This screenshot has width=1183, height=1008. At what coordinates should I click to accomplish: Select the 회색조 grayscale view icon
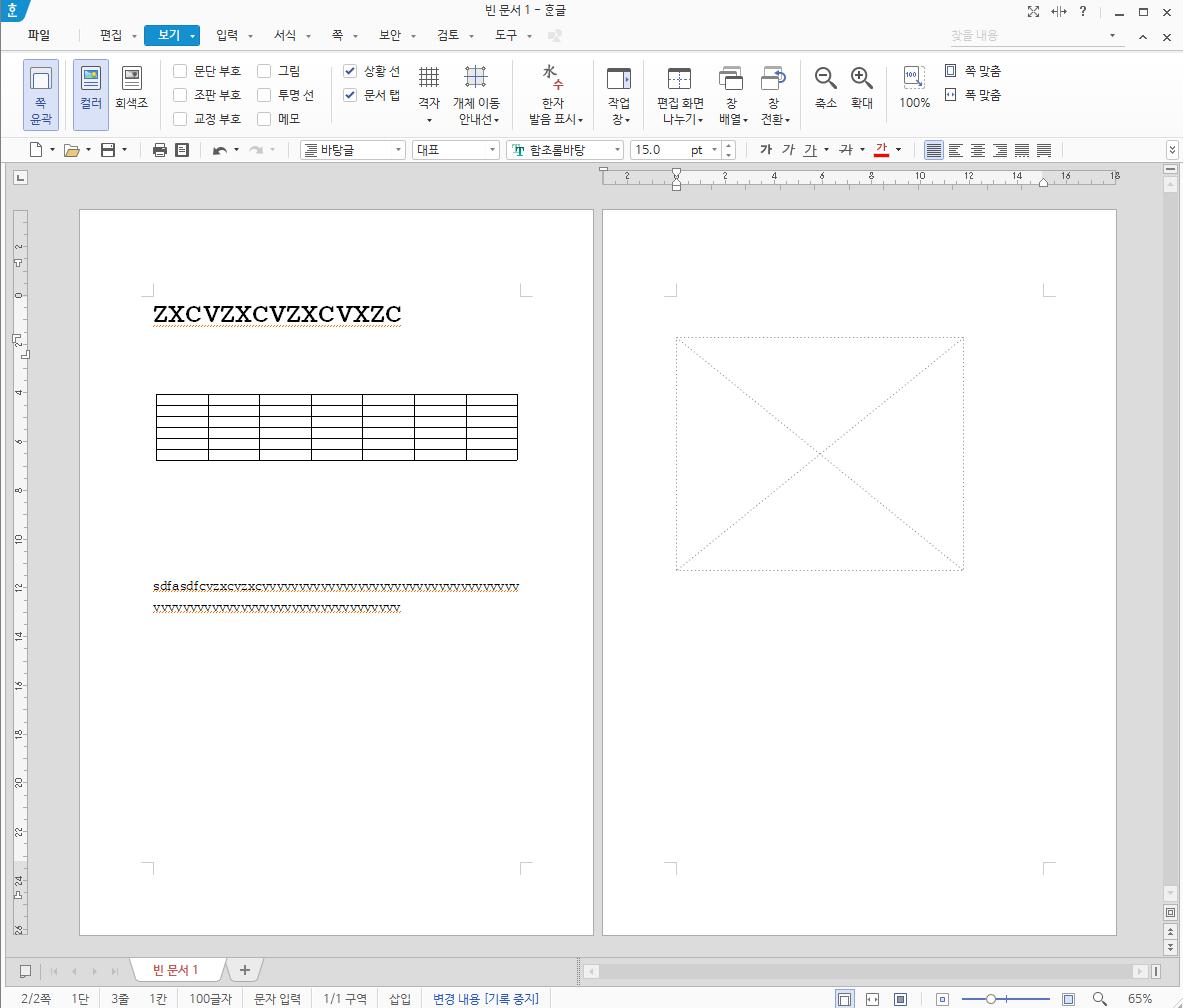pos(131,80)
